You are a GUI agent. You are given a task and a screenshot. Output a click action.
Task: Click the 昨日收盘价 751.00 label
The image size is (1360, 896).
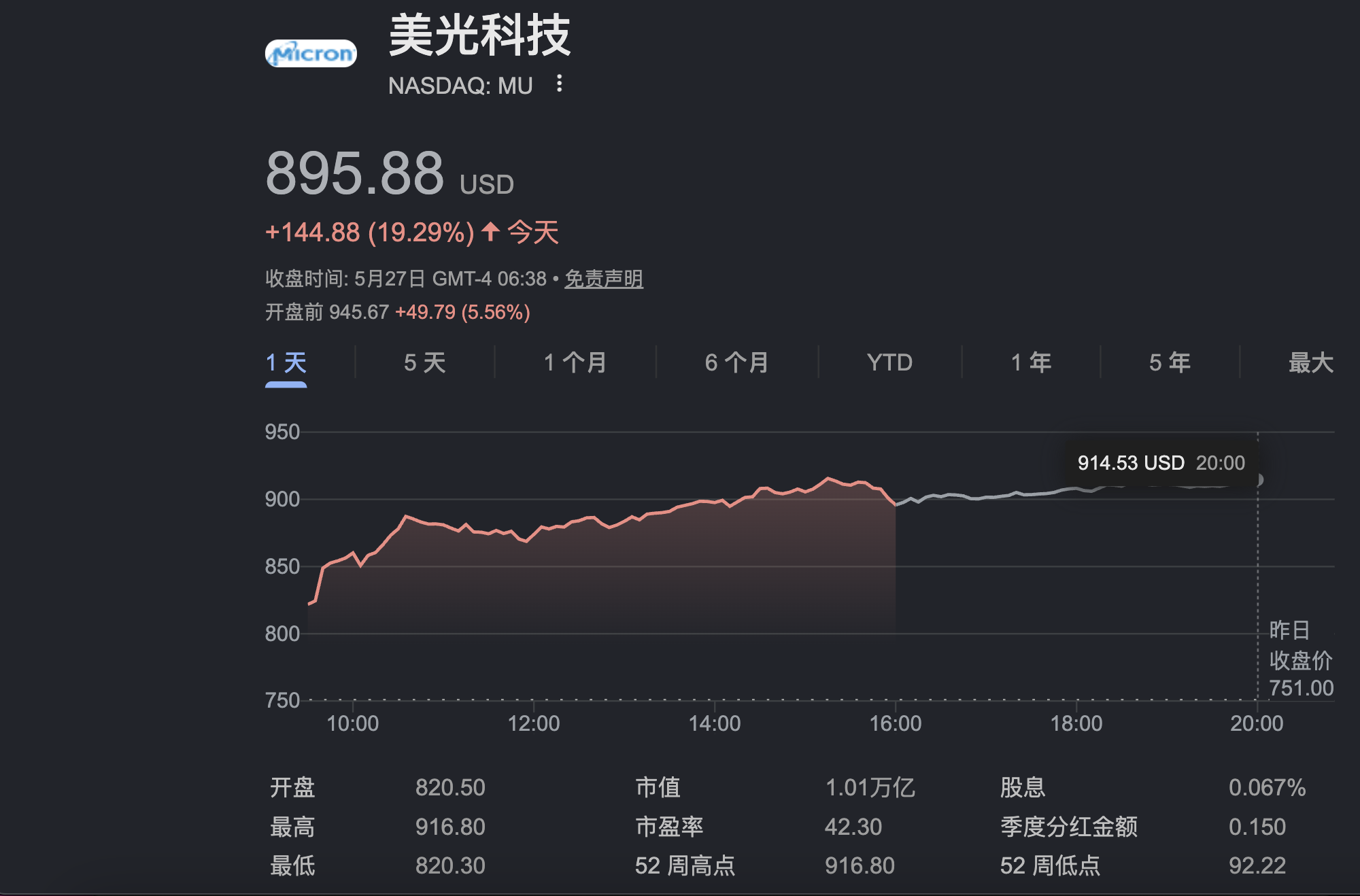click(x=1301, y=659)
